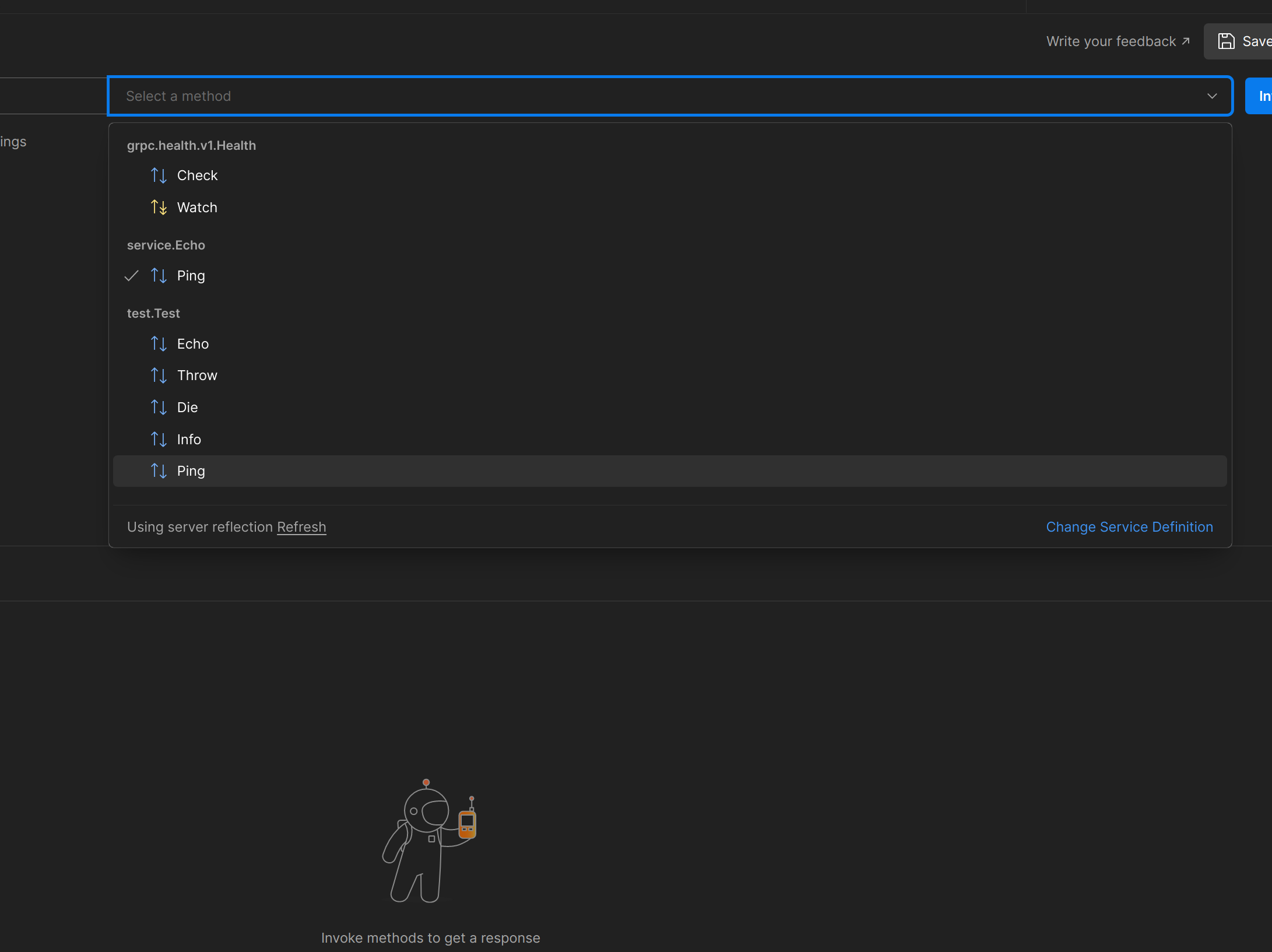Click the unary arrows icon beside Check

point(159,175)
